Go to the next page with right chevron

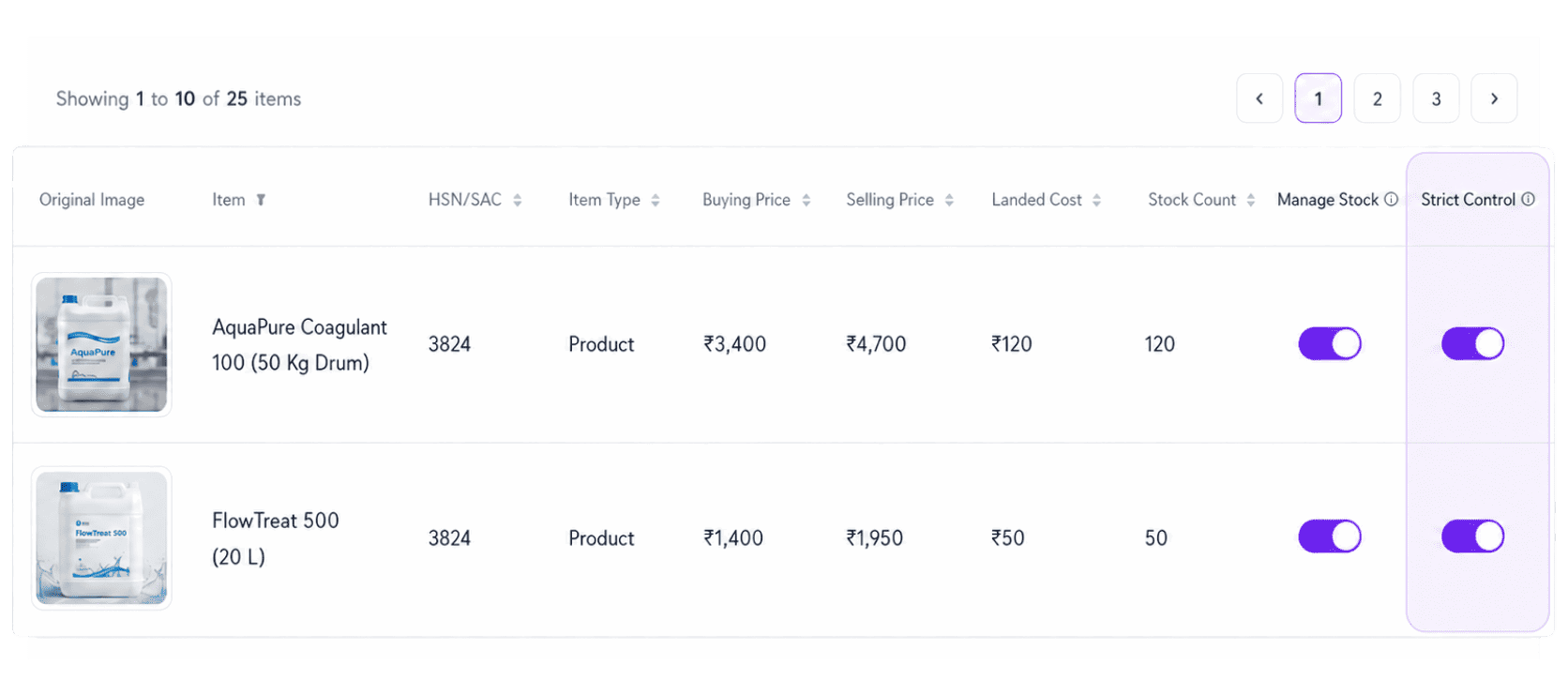pos(1495,98)
